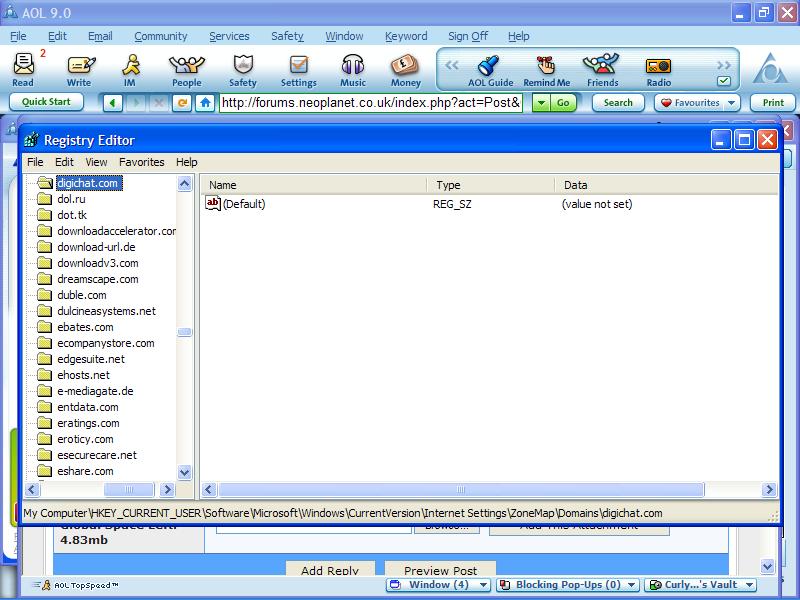Open the Sign Off menu
Image resolution: width=800 pixels, height=600 pixels.
pos(468,36)
